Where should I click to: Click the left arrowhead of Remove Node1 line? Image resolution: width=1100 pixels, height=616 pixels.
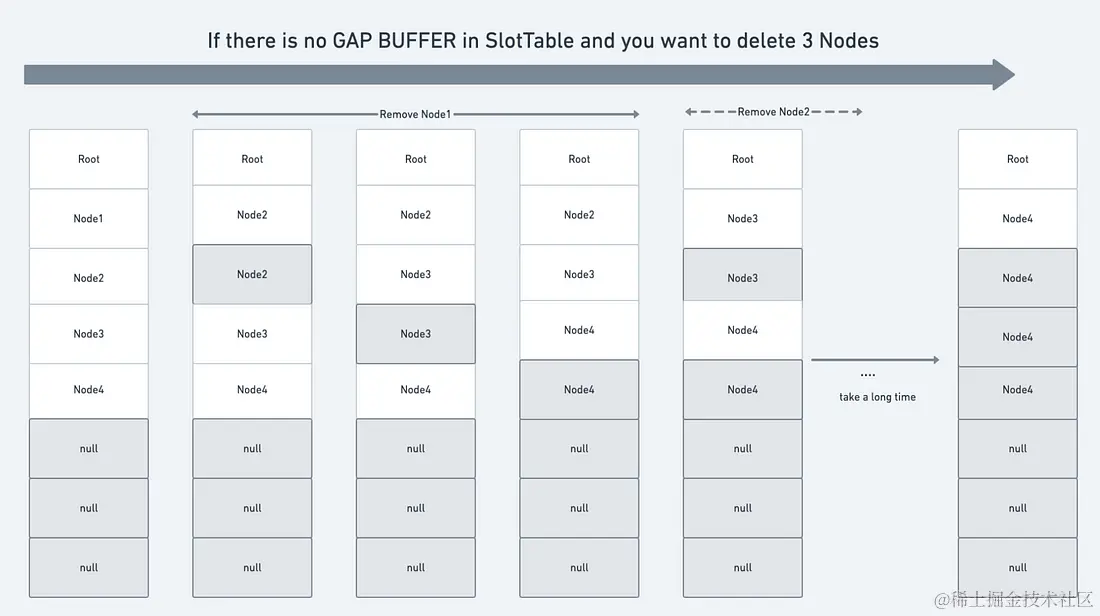(x=196, y=114)
